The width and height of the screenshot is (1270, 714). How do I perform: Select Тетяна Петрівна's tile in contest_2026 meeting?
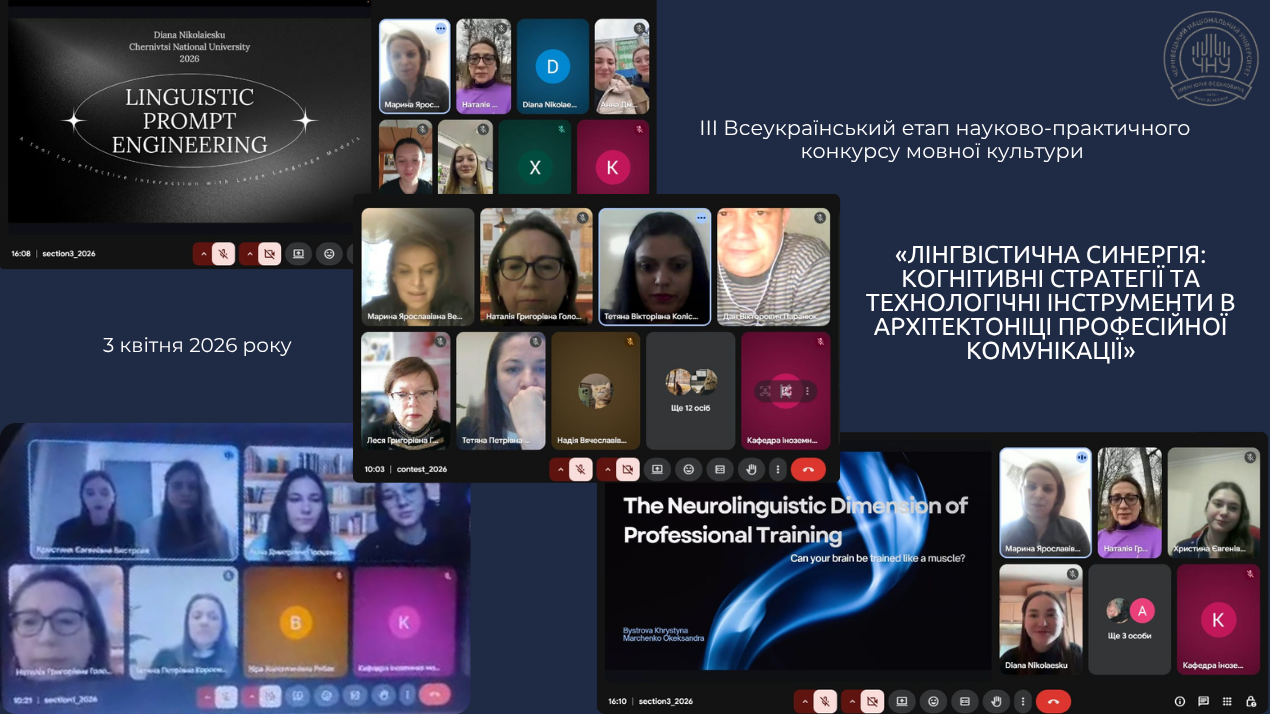500,390
